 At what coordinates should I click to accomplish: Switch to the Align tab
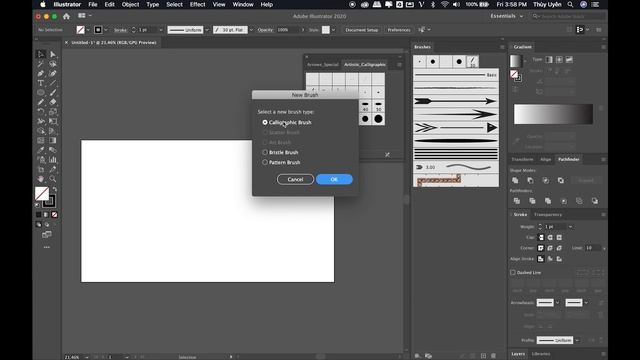click(545, 159)
